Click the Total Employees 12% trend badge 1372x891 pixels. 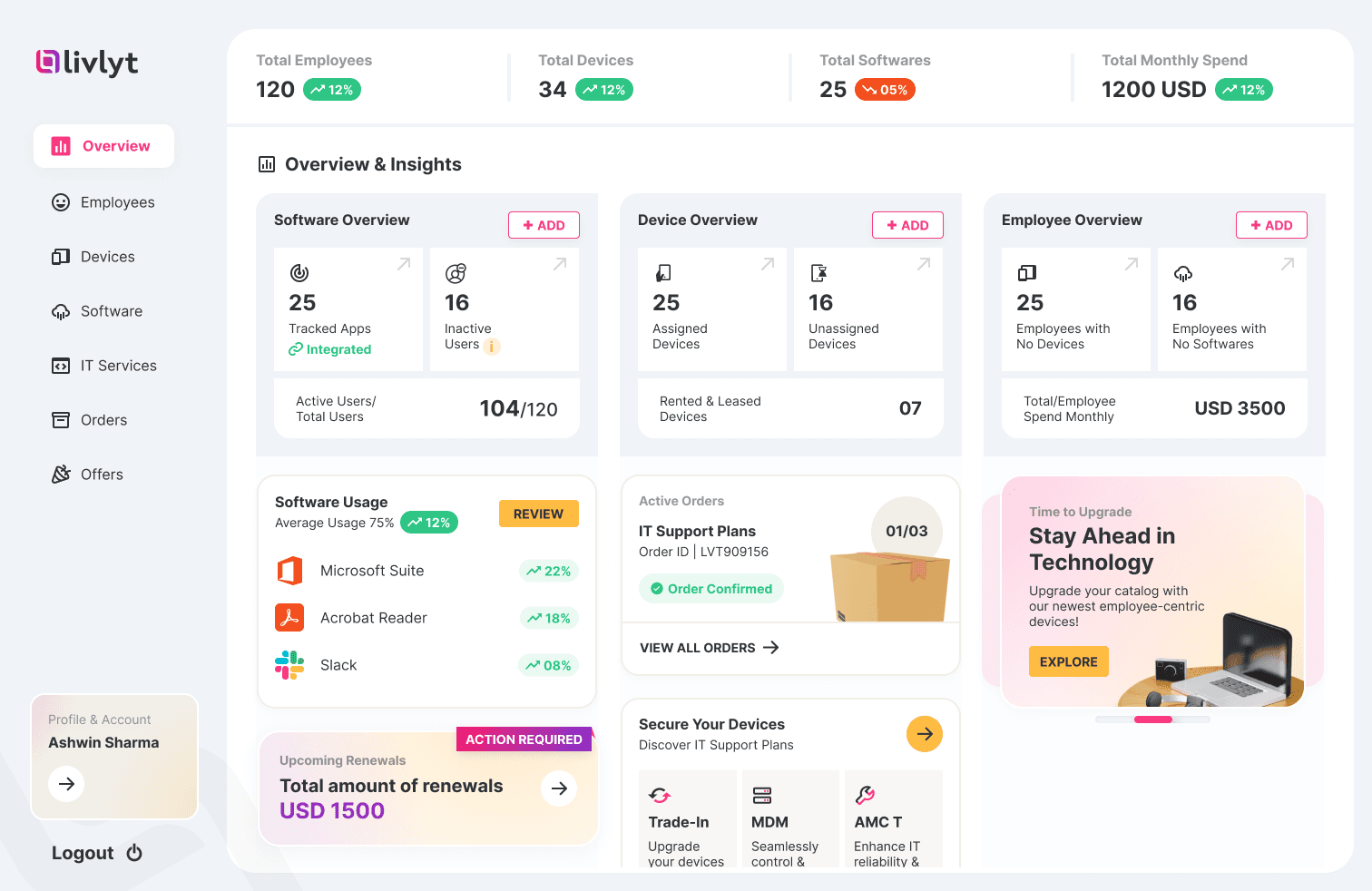332,90
